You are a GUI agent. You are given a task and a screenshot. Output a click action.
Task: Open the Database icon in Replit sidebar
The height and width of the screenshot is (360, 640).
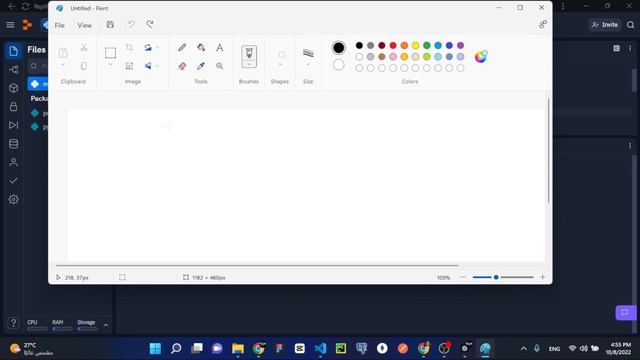[13, 144]
